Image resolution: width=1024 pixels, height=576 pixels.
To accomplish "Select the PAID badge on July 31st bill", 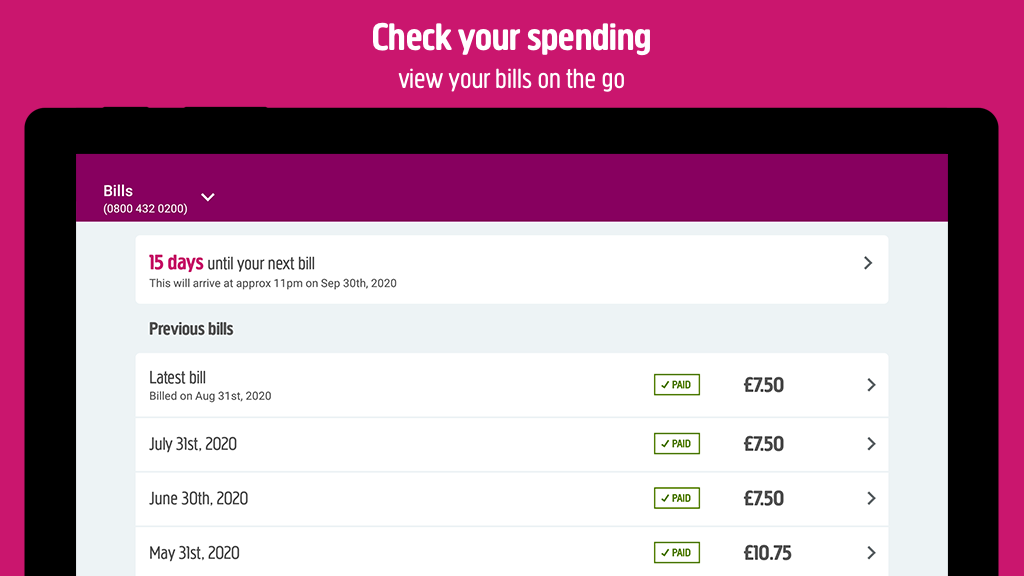I will 677,443.
